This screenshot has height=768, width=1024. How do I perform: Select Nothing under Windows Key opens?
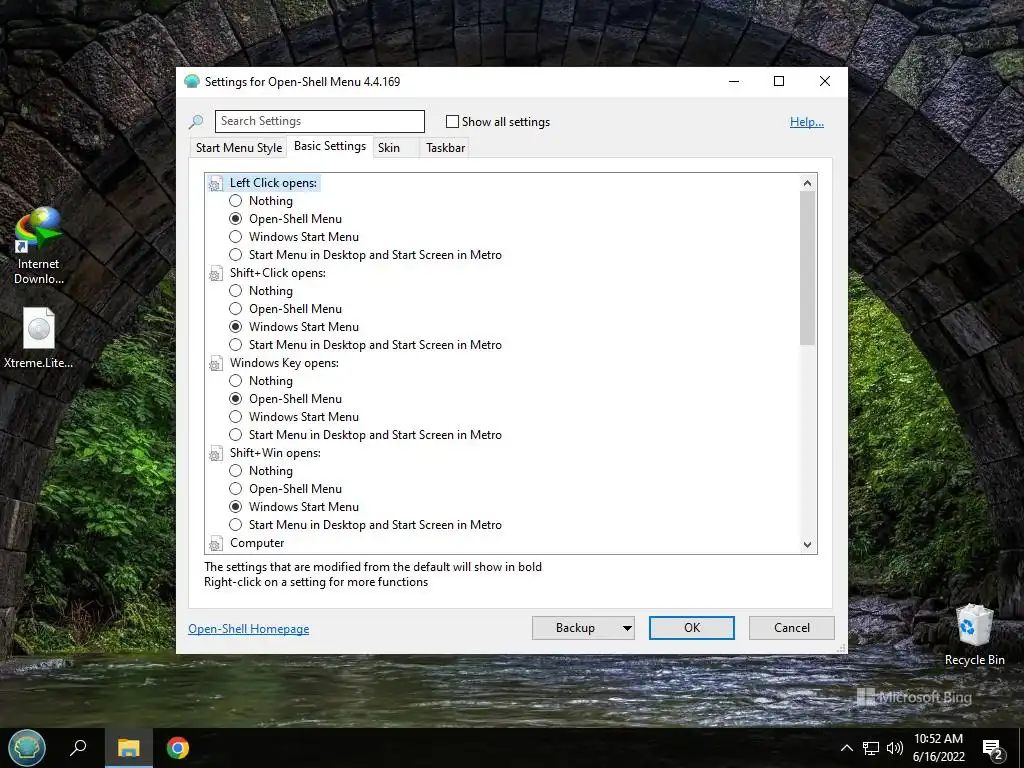235,381
